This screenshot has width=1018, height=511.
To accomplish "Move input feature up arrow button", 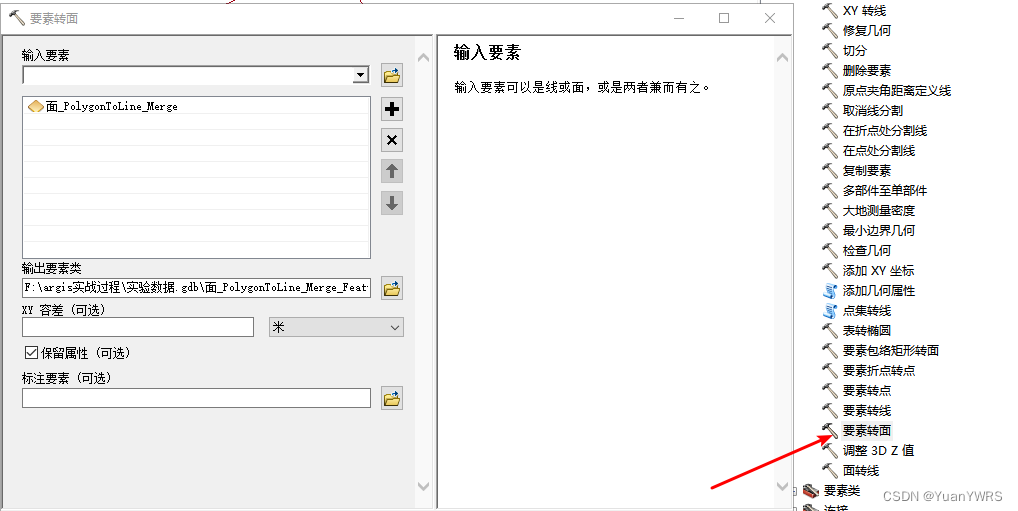I will tap(391, 171).
